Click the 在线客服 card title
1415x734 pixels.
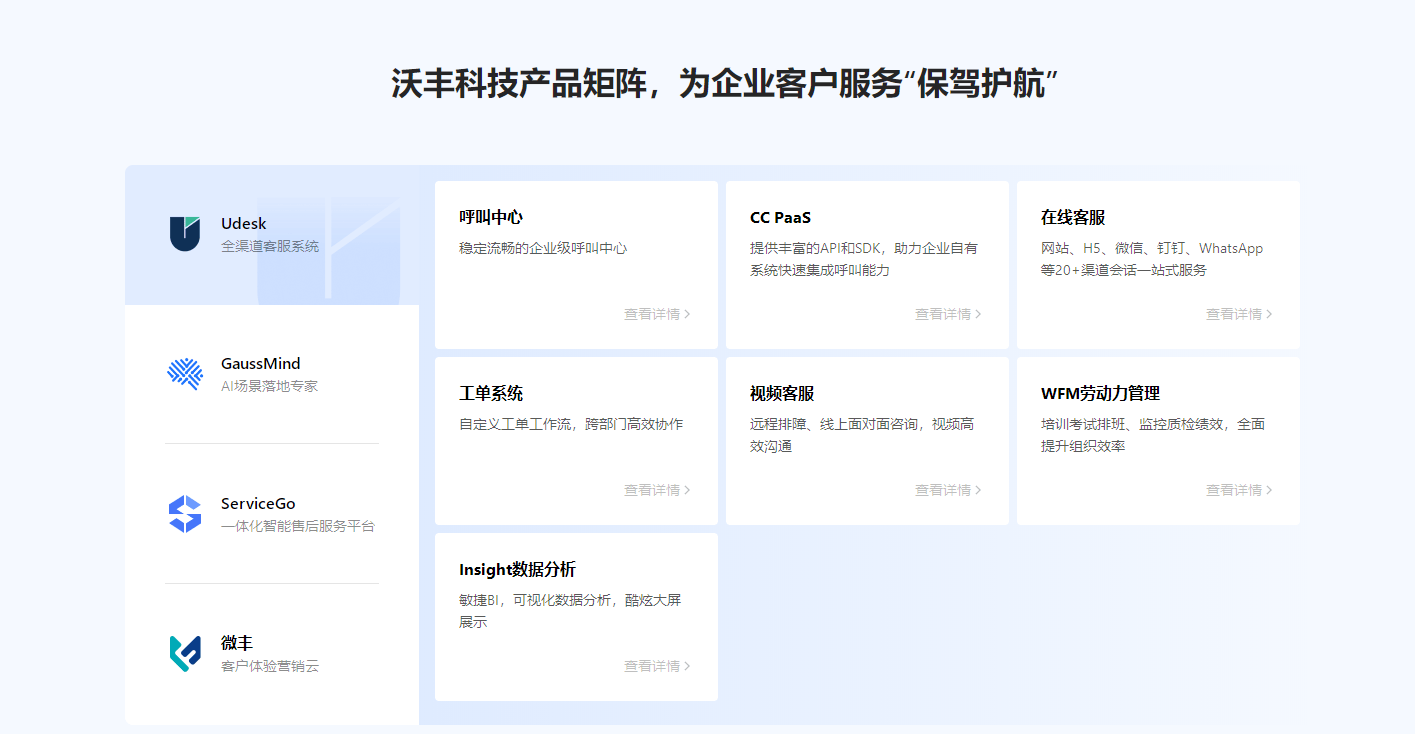coord(1073,218)
